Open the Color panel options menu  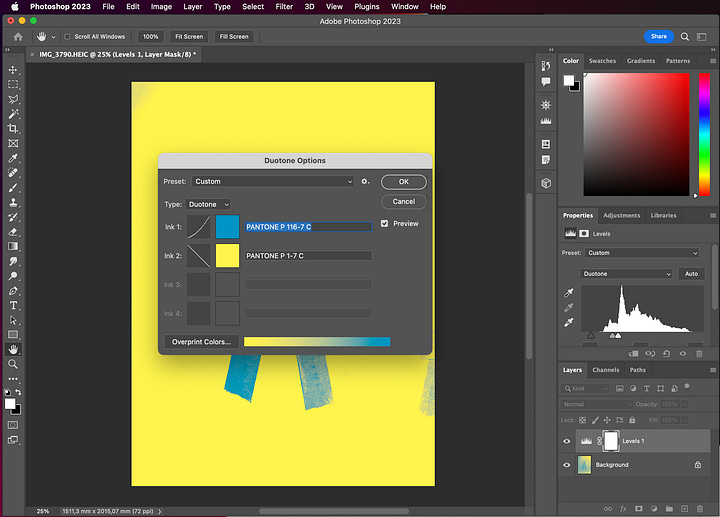713,61
